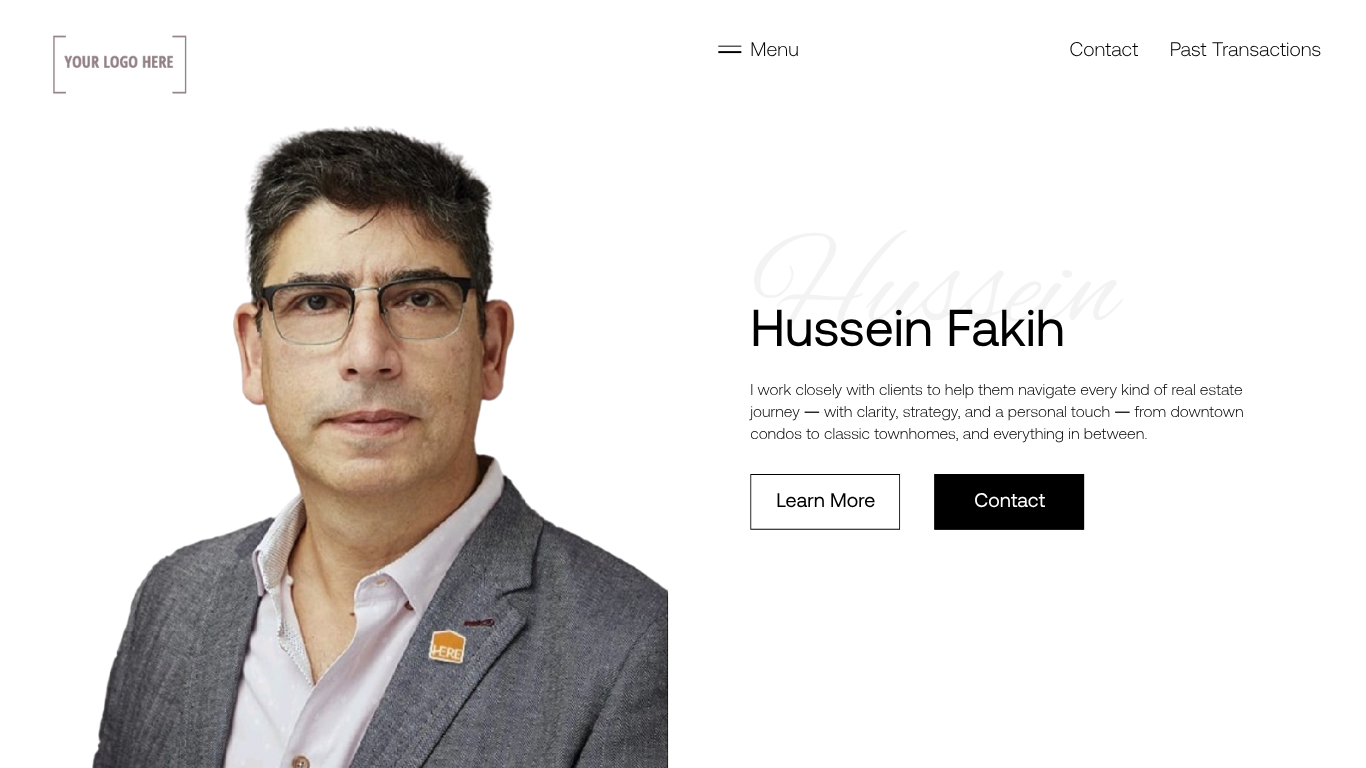Open the Menu label in header

(774, 50)
